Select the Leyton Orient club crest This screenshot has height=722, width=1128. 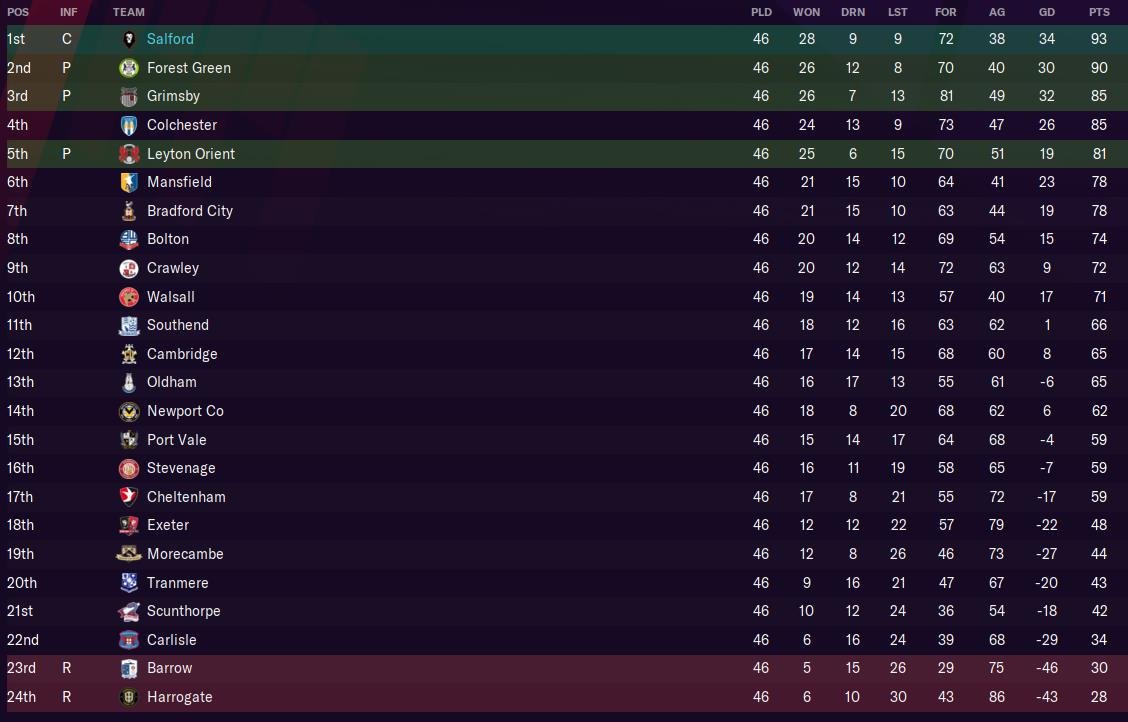pyautogui.click(x=129, y=154)
